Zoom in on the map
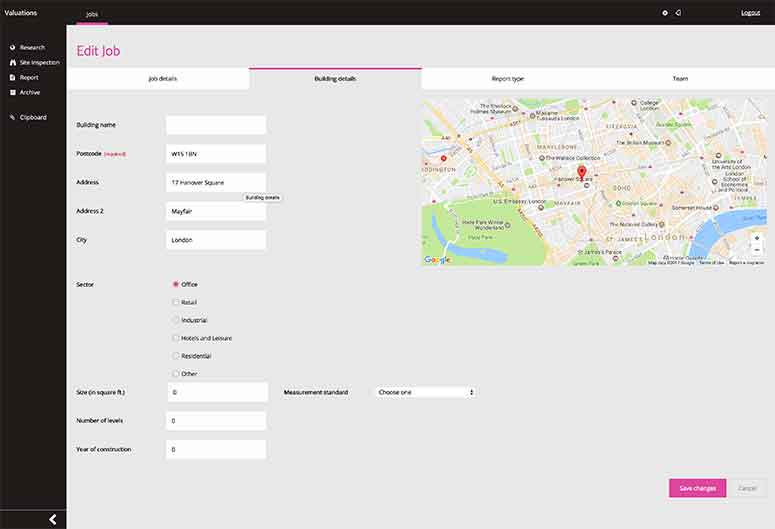The image size is (775, 529). tap(757, 238)
